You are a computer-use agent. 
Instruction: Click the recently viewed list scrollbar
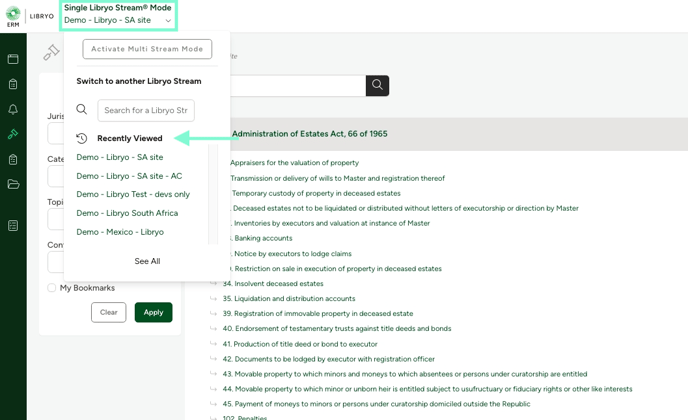pyautogui.click(x=213, y=193)
